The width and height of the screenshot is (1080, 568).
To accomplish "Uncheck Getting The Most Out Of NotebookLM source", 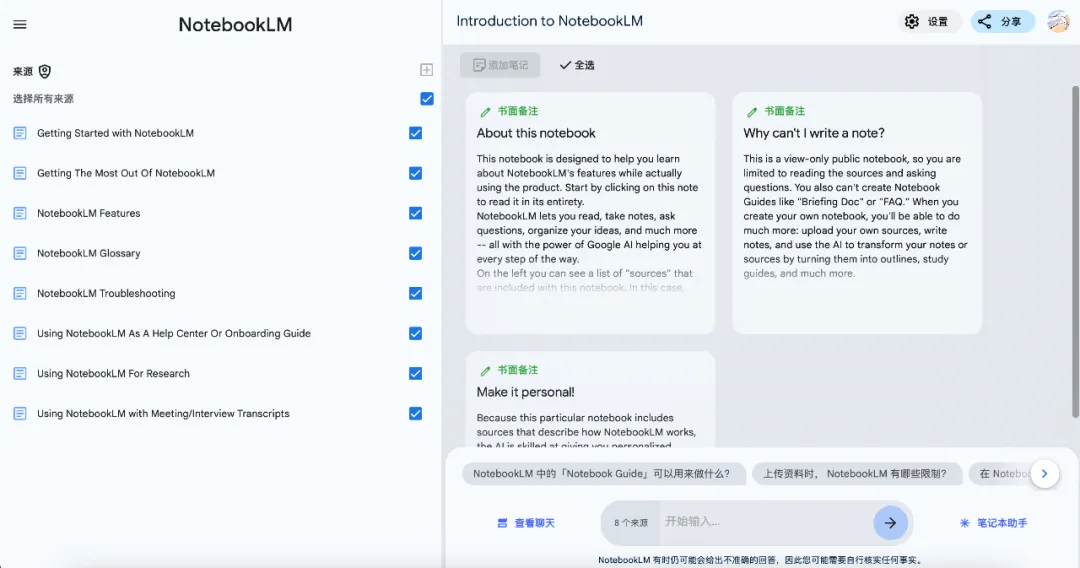I will coord(415,173).
